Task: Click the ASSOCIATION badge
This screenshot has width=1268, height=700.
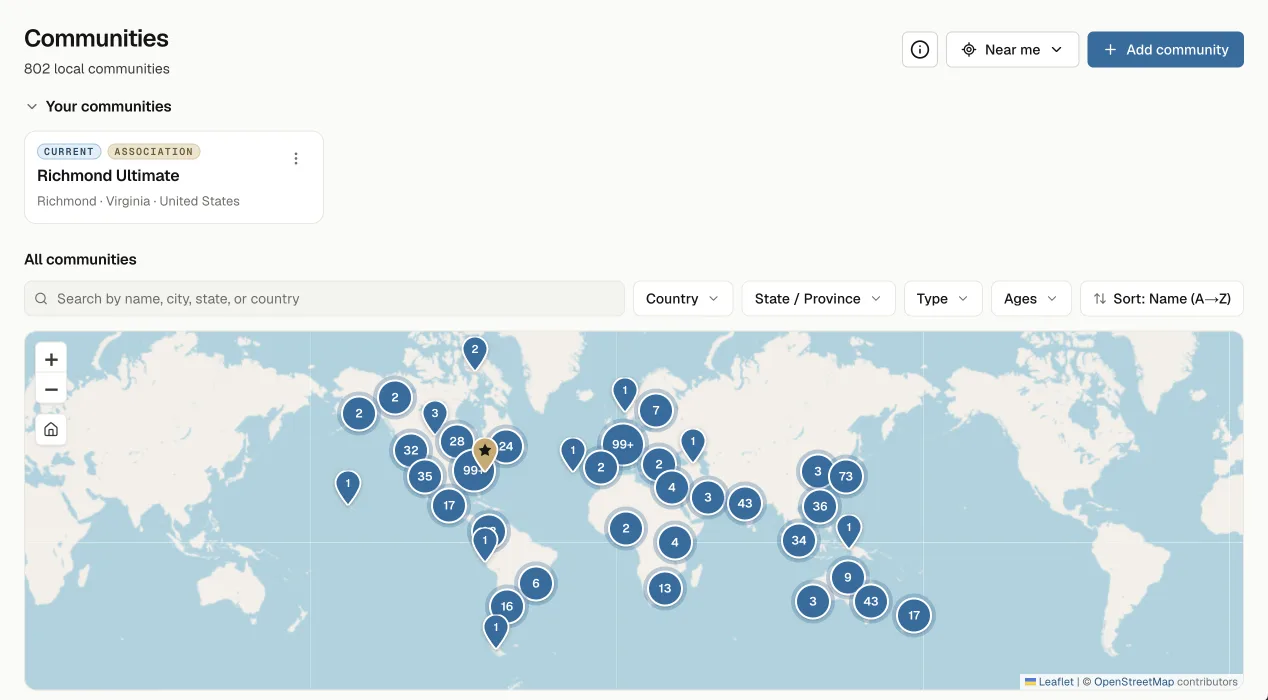Action: click(154, 152)
